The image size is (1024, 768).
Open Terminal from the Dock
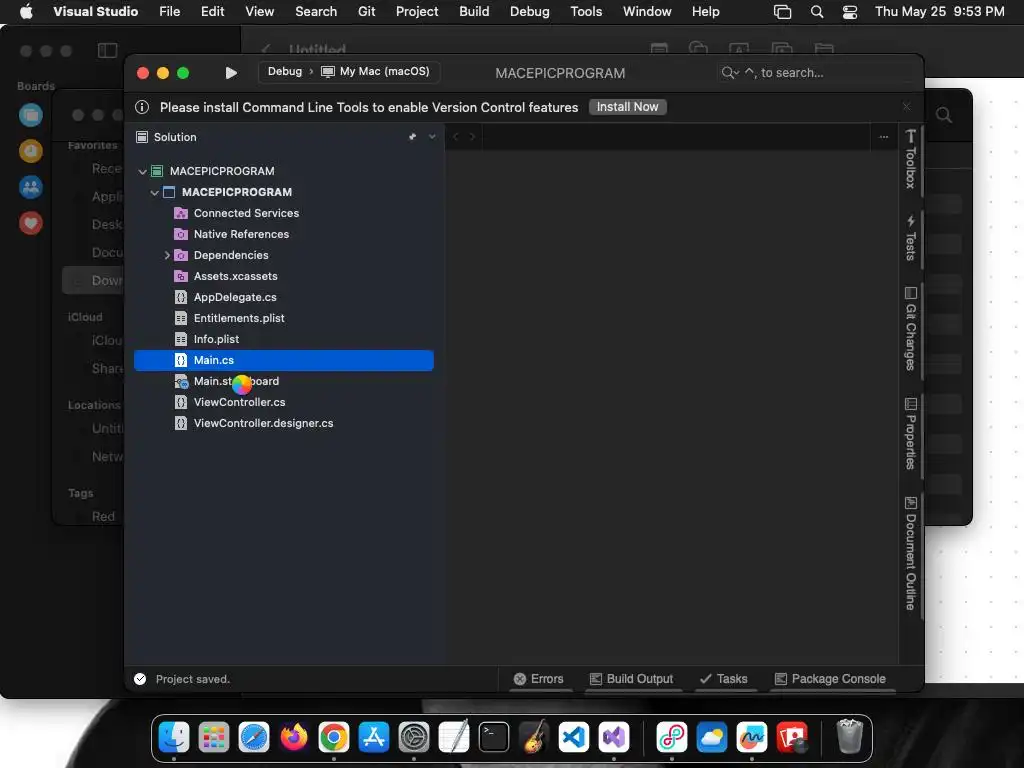tap(494, 738)
